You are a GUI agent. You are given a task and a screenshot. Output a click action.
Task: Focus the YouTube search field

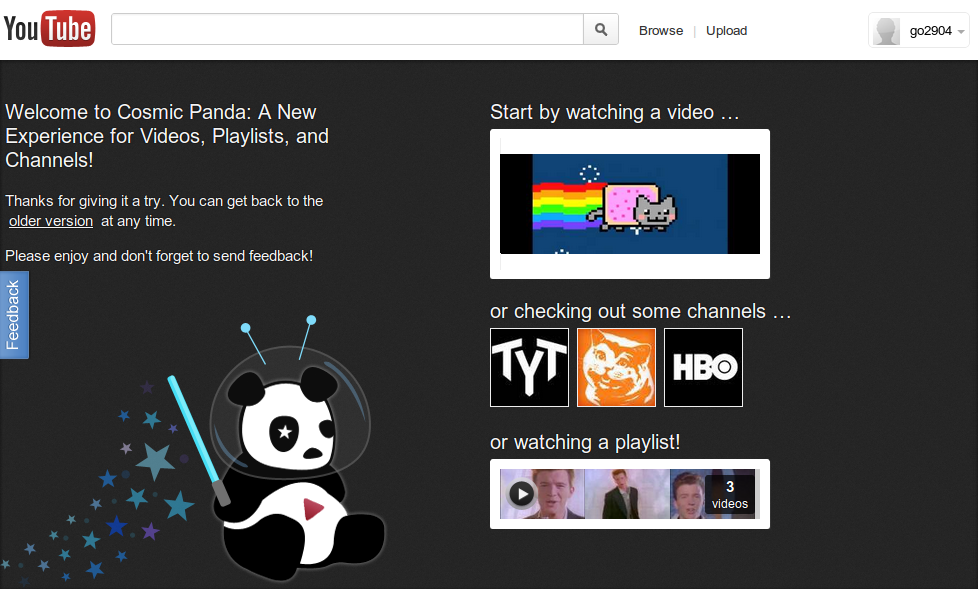pyautogui.click(x=348, y=29)
